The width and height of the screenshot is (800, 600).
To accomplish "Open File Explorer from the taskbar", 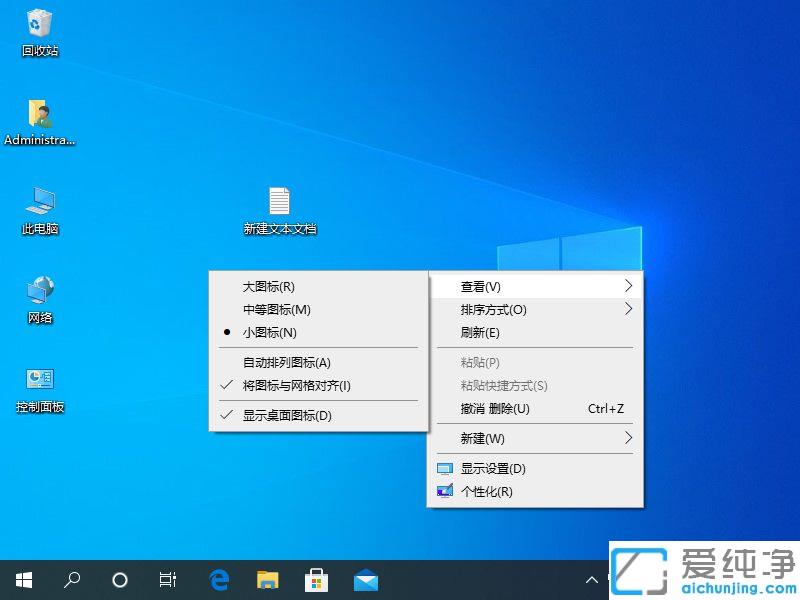I will (x=267, y=579).
